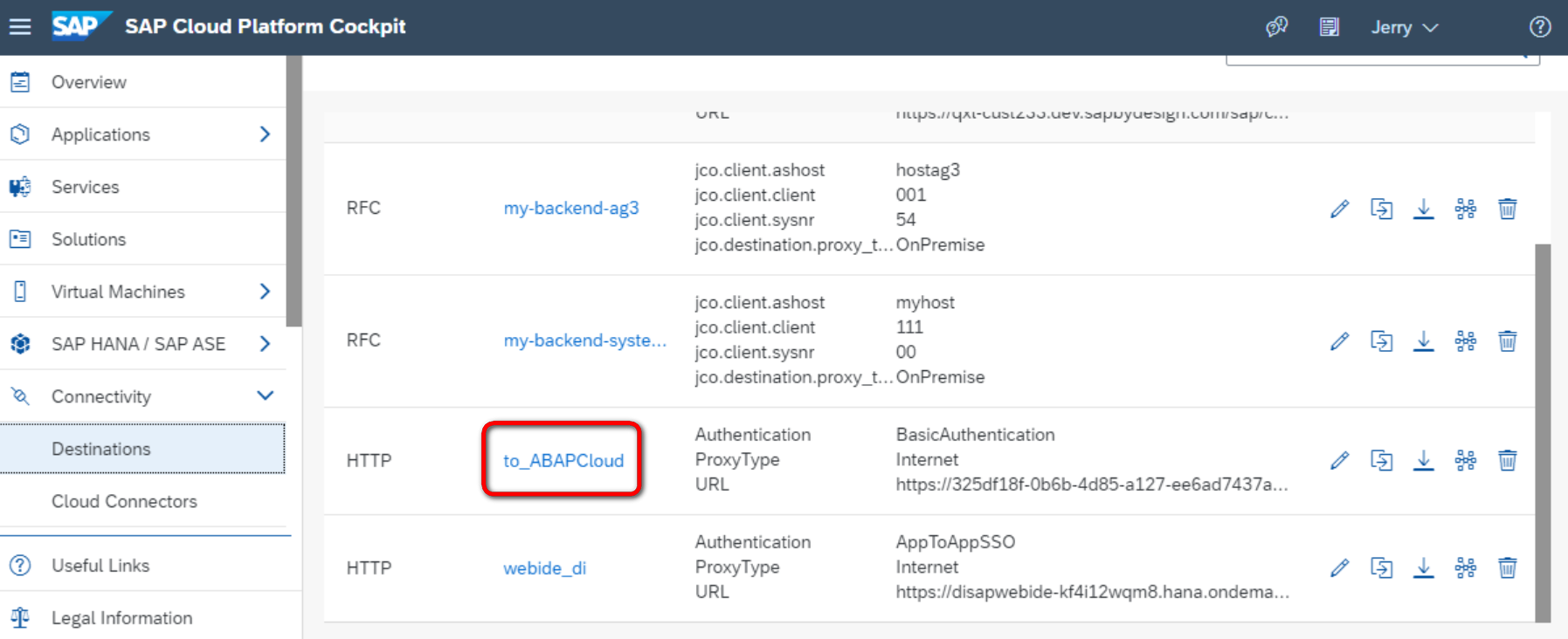Open the help question mark icon
The image size is (1568, 639).
[1540, 27]
